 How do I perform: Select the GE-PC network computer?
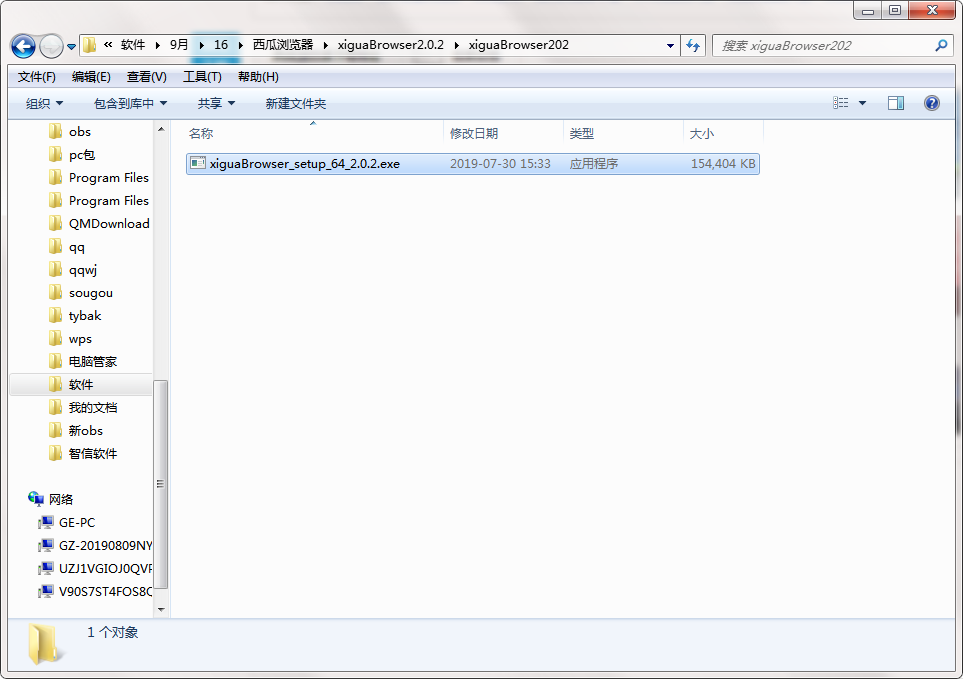77,522
